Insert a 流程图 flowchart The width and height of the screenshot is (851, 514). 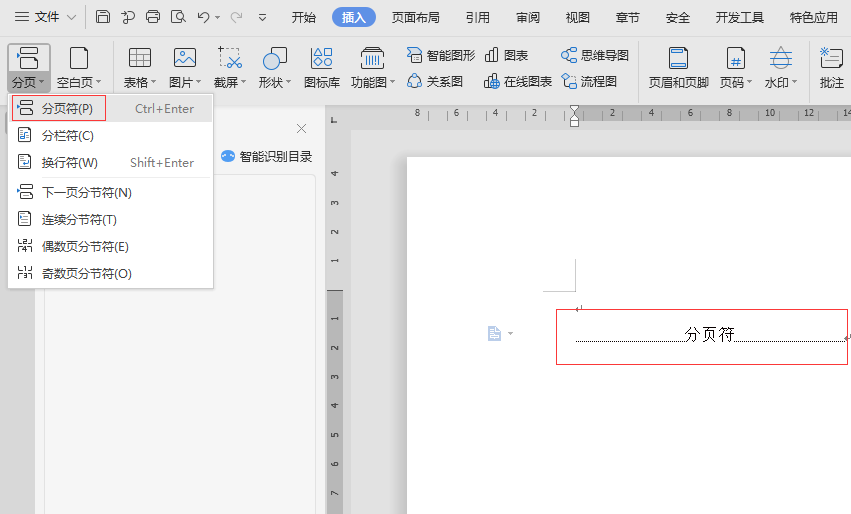point(589,81)
